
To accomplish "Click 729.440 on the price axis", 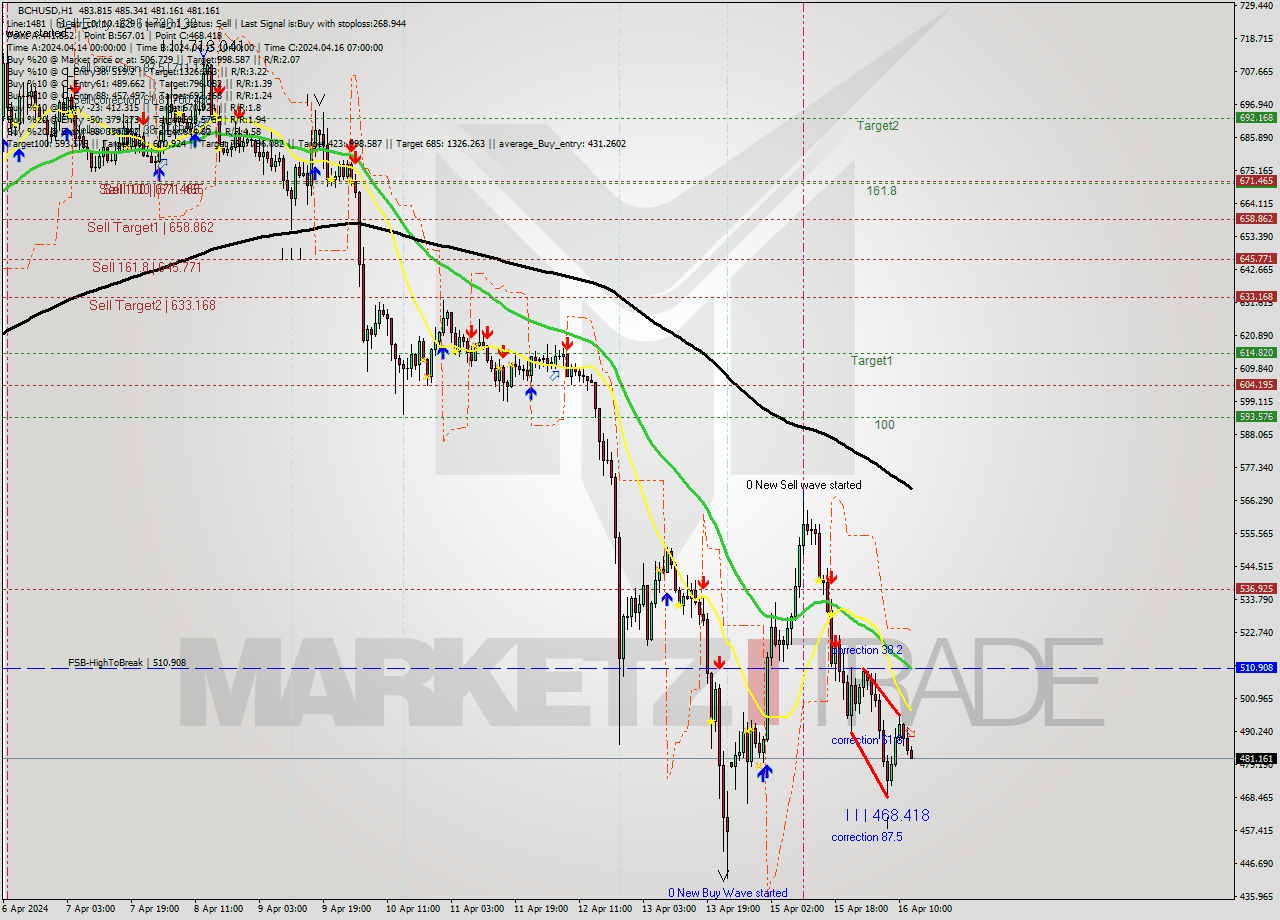I will [x=1256, y=6].
